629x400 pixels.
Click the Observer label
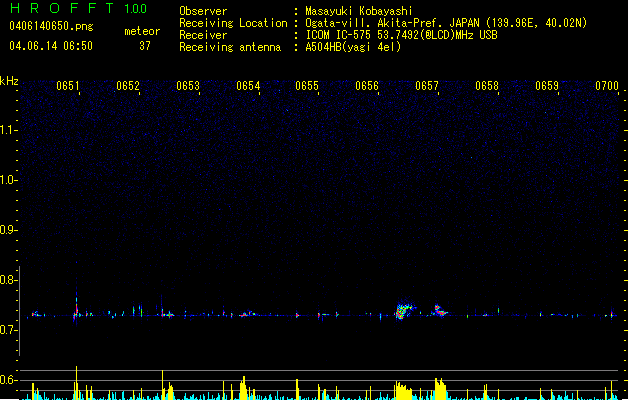(x=203, y=11)
